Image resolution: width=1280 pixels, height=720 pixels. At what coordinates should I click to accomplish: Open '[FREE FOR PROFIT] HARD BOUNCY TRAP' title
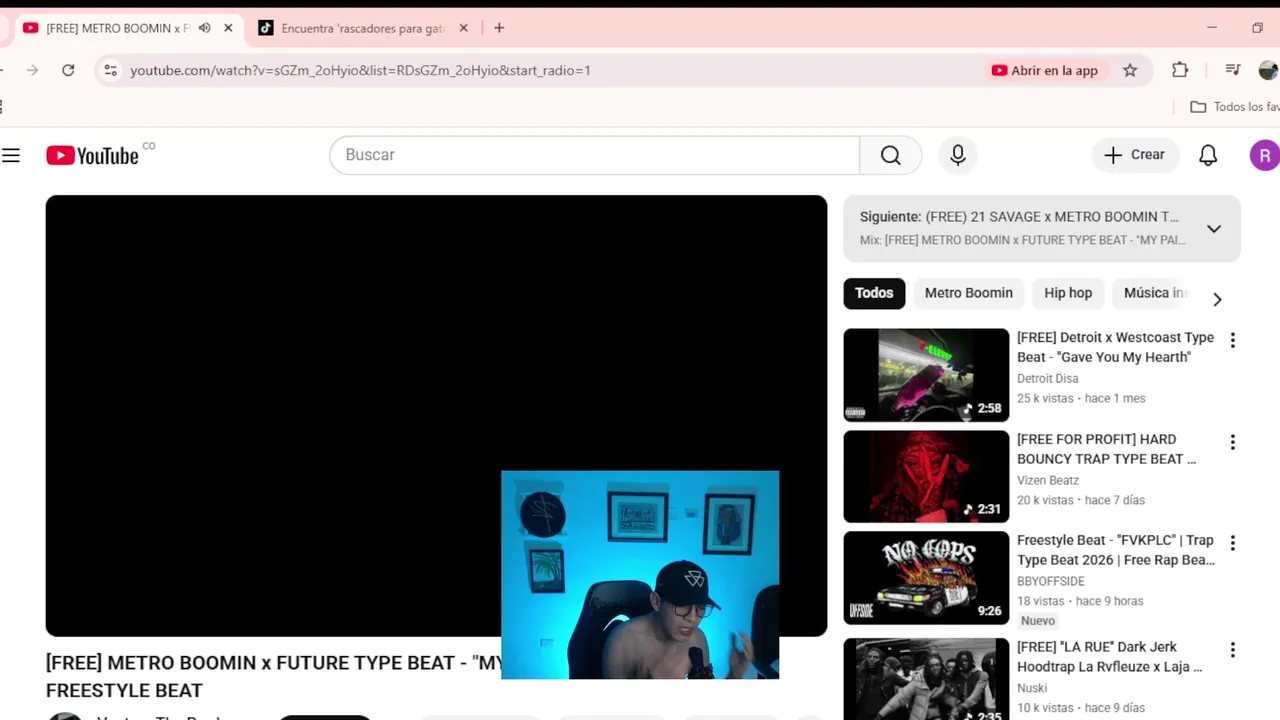coord(1106,449)
